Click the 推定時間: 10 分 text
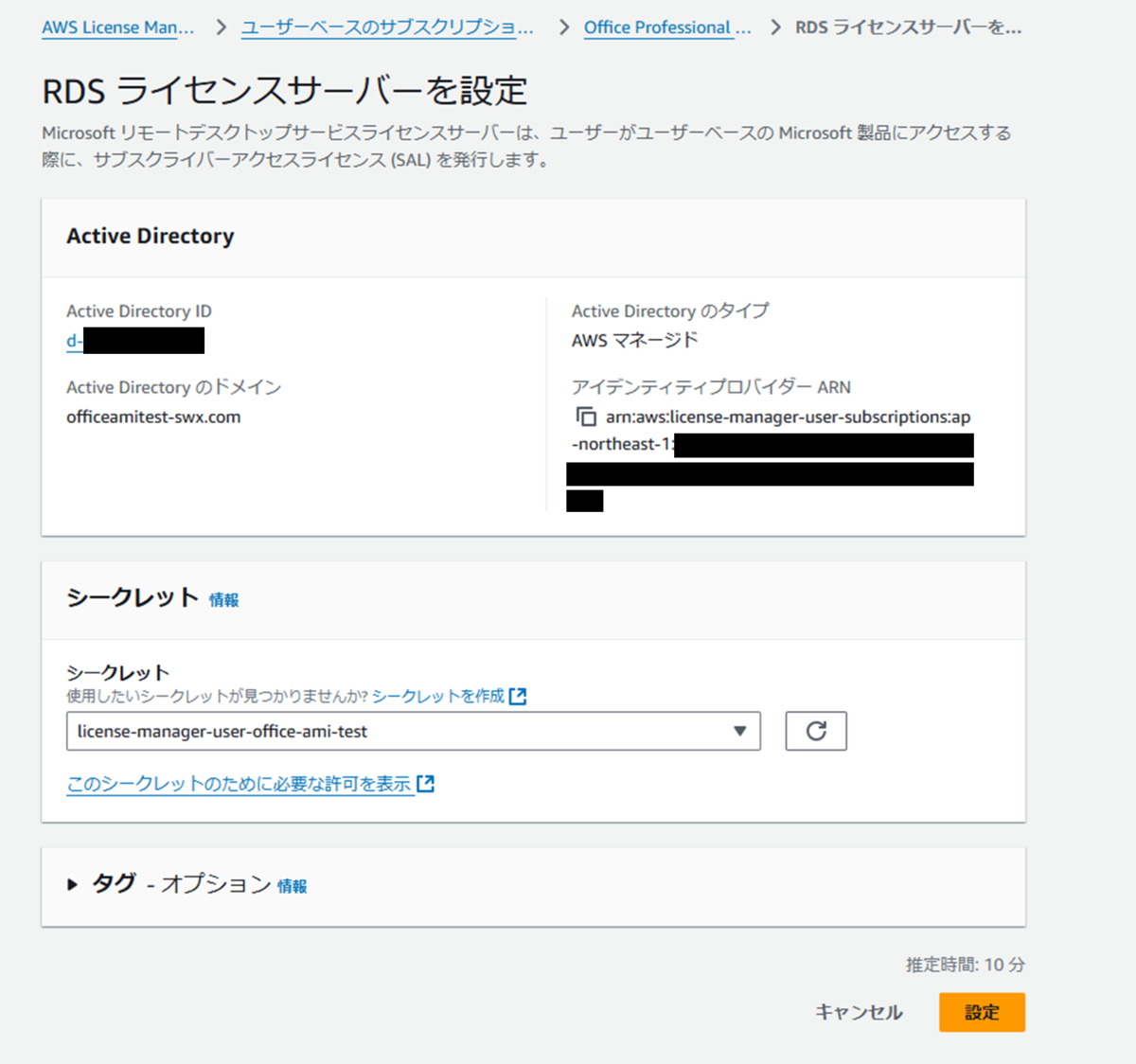The height and width of the screenshot is (1064, 1136). (x=966, y=965)
